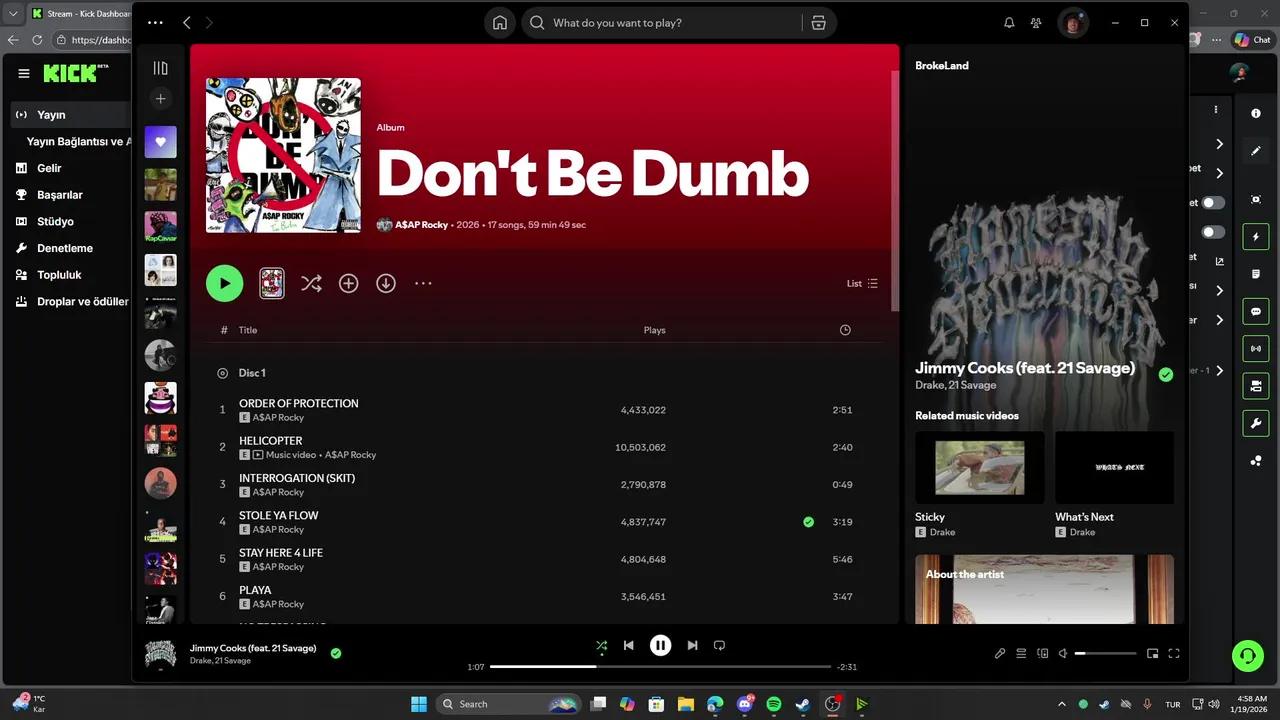
Task: Open the Sticky related music video
Action: (979, 483)
